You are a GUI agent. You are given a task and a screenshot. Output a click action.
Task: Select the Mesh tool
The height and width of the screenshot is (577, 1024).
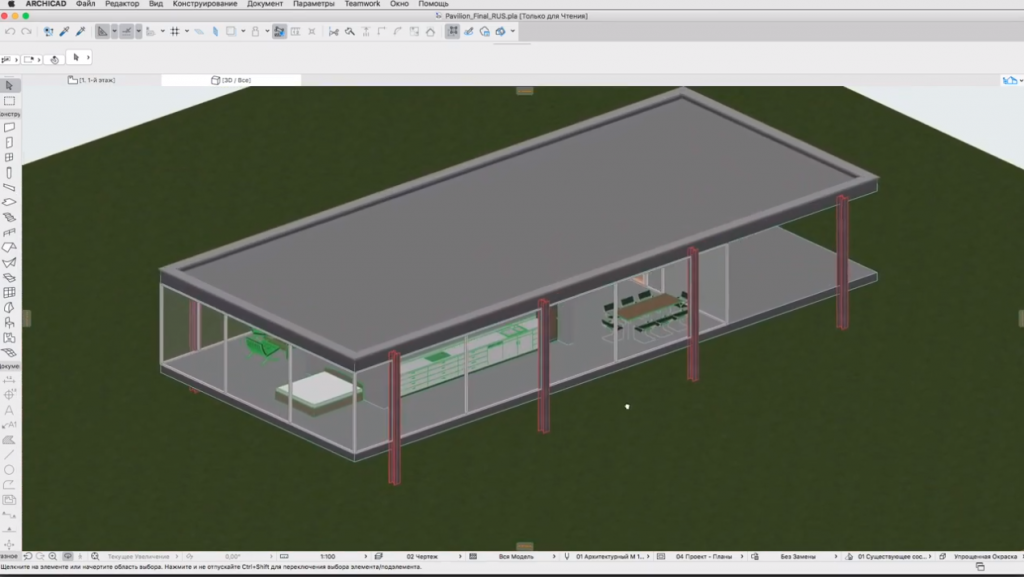9,352
